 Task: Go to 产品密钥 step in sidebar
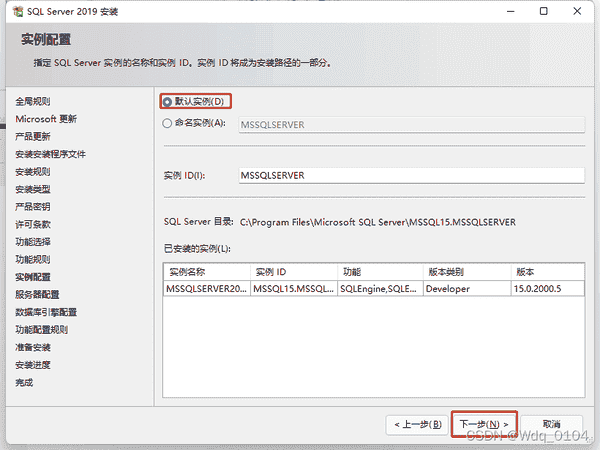pyautogui.click(x=33, y=206)
